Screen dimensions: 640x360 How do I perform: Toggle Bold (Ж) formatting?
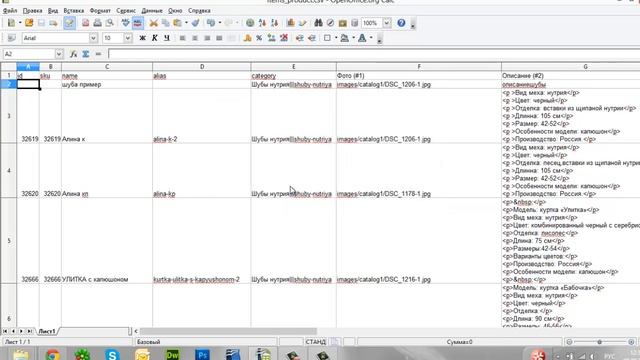[x=142, y=38]
